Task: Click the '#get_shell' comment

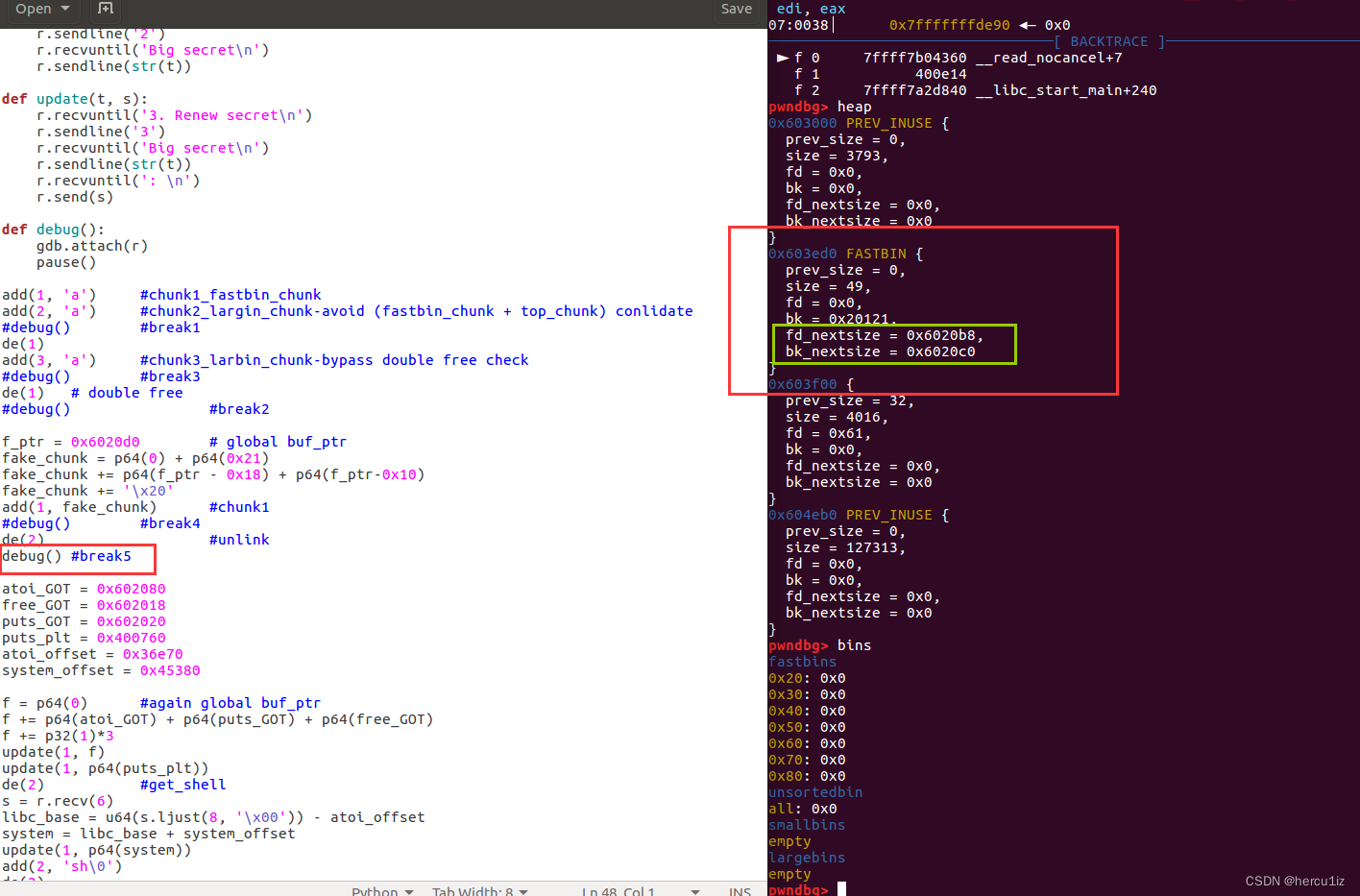Action: point(183,785)
